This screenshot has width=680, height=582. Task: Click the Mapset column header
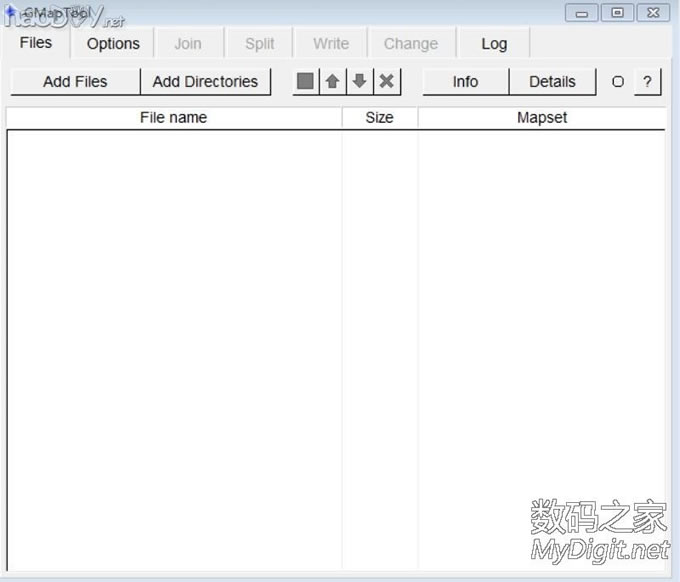pos(542,118)
